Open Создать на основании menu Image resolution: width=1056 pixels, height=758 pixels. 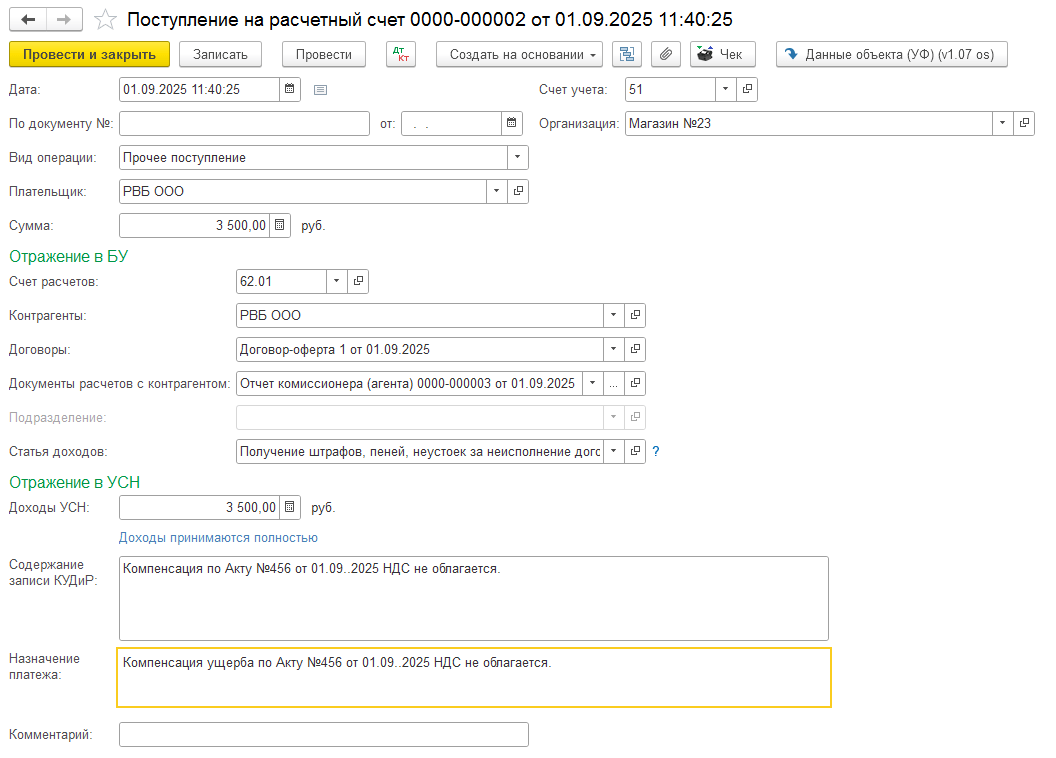[x=519, y=54]
